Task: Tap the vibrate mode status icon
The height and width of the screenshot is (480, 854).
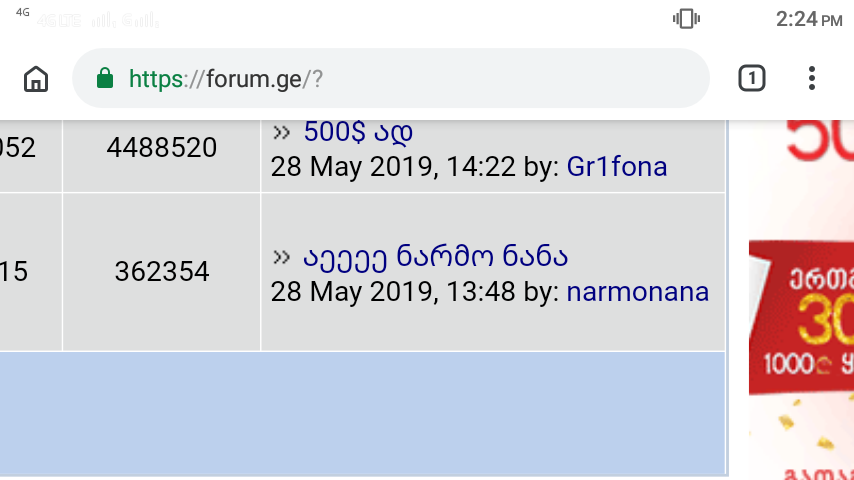Action: 686,19
